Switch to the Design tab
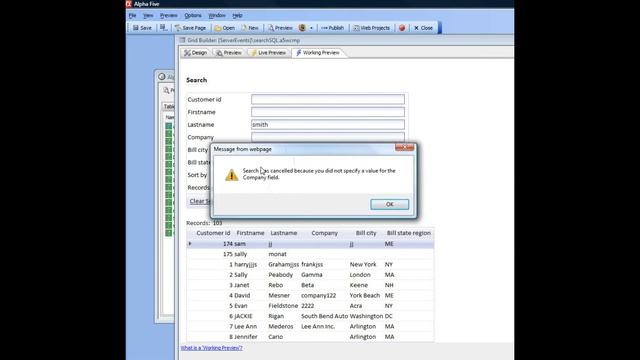The width and height of the screenshot is (640, 360). [x=196, y=53]
